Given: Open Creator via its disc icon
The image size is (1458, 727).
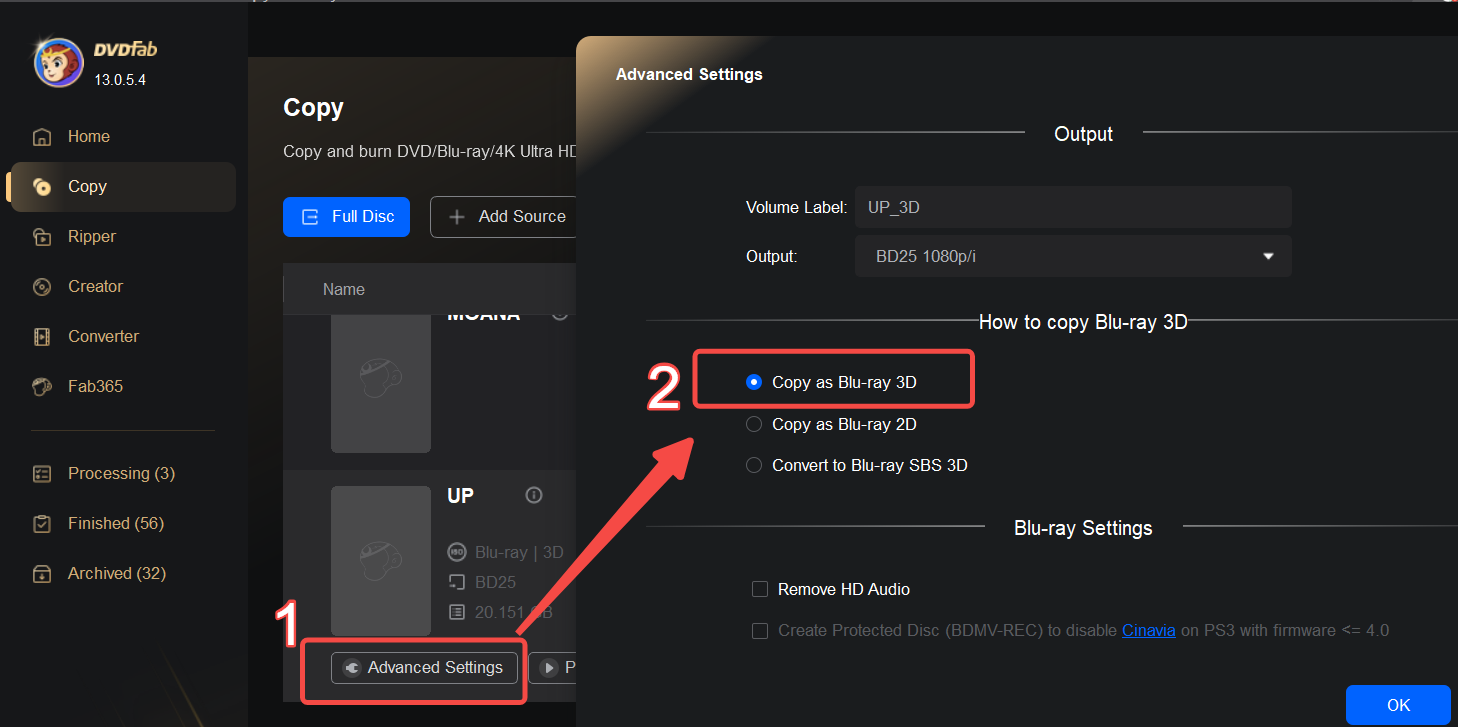Looking at the screenshot, I should click(42, 287).
